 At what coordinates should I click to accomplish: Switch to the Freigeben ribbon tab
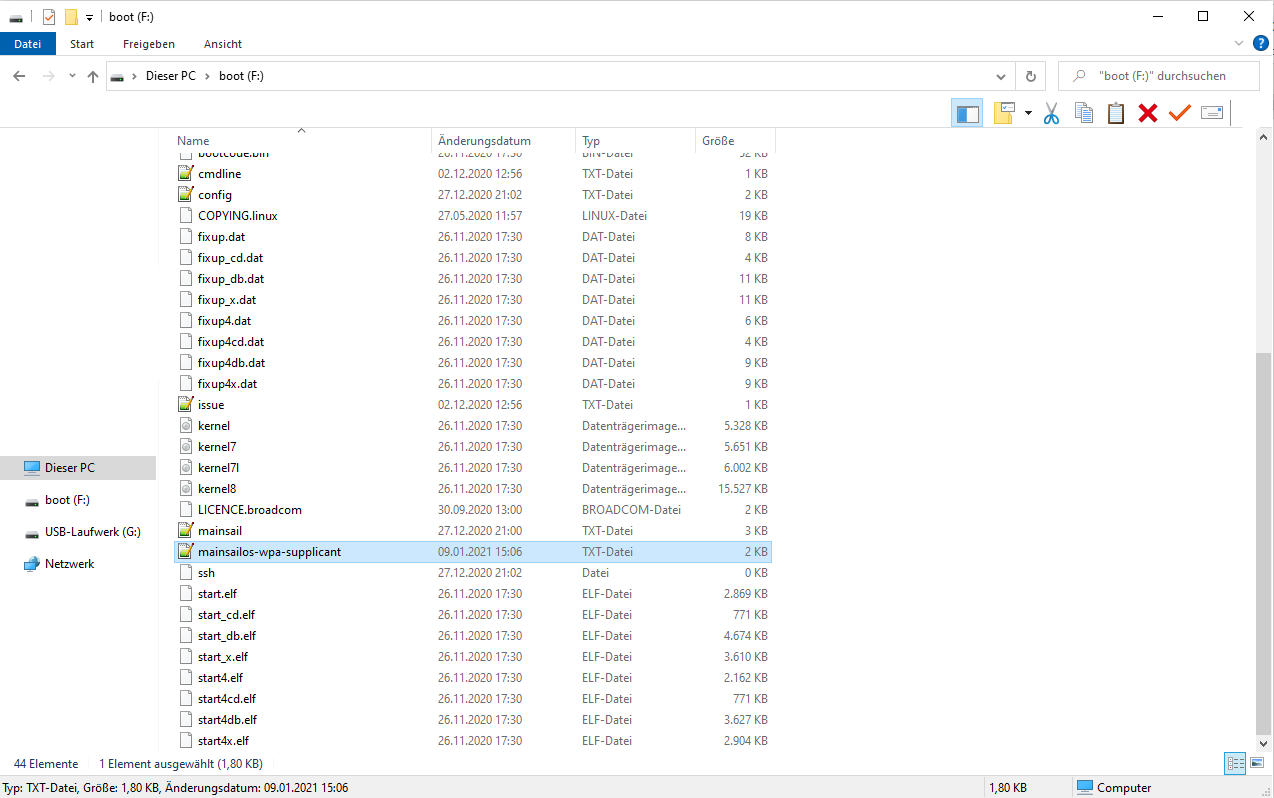pos(149,44)
